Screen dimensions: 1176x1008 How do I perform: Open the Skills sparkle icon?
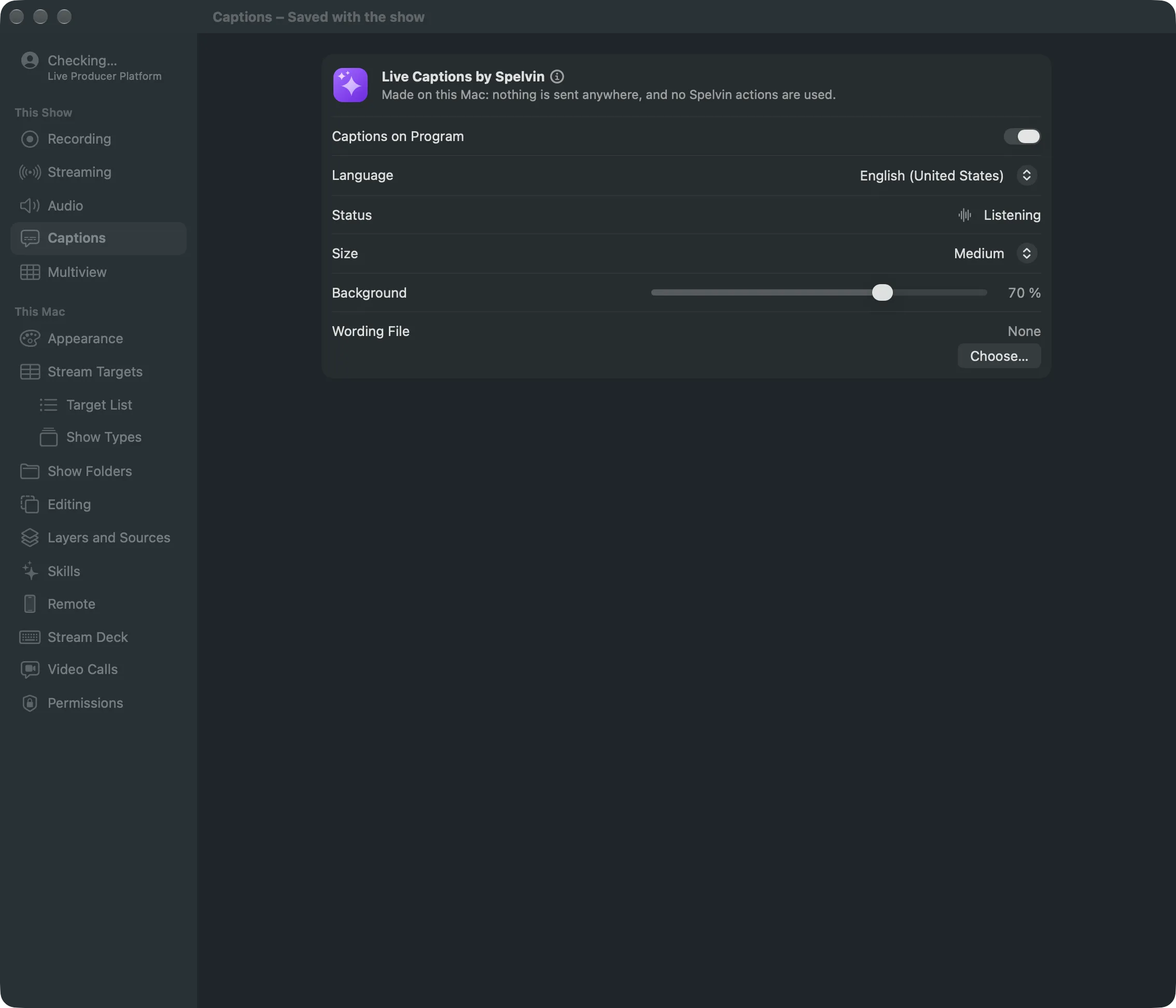pos(30,571)
